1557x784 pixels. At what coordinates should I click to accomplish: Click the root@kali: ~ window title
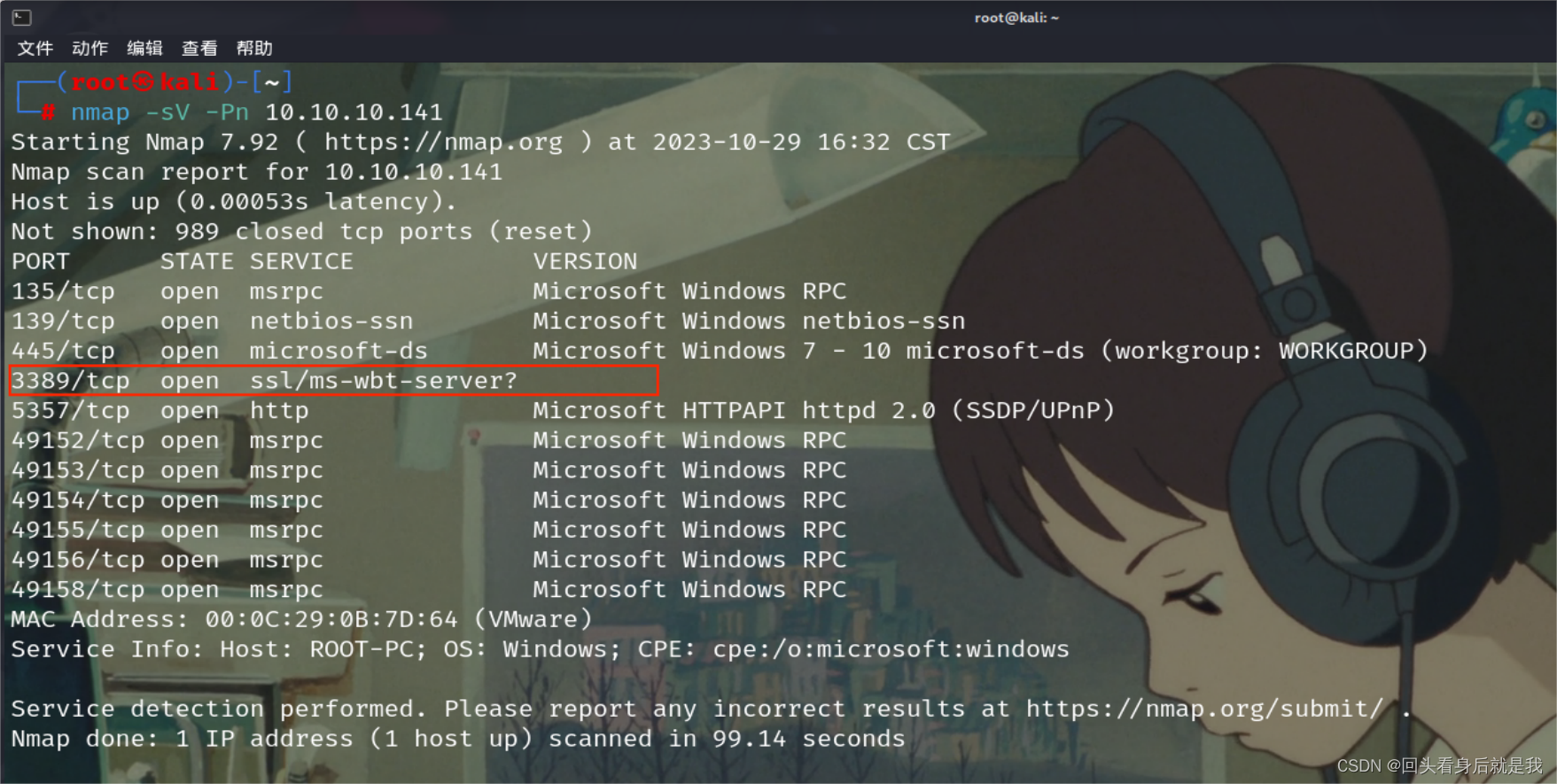1016,17
